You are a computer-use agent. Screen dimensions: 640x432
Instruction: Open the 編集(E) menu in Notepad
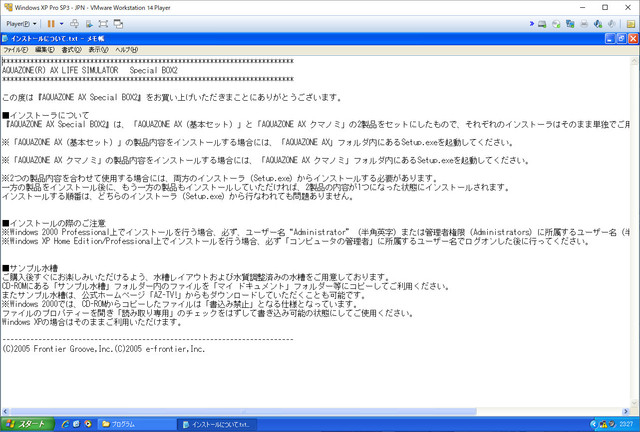point(44,49)
